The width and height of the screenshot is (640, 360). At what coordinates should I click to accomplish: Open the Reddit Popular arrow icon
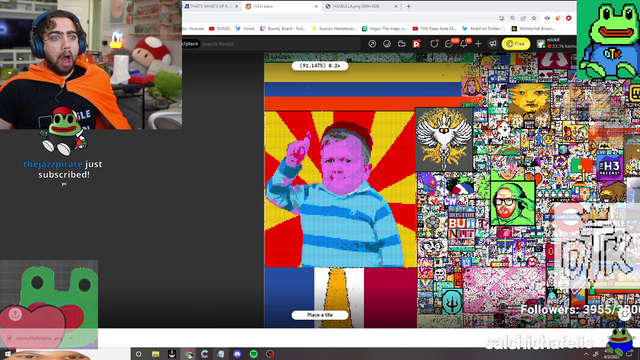(372, 44)
